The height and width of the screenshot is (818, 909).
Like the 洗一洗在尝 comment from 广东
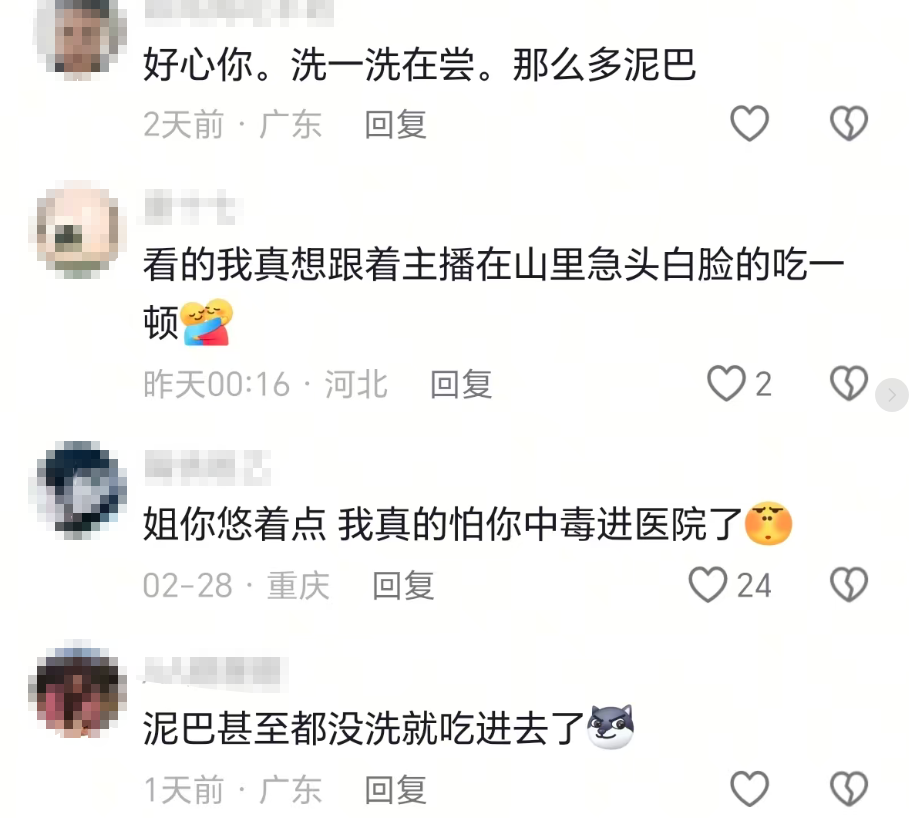tap(749, 123)
